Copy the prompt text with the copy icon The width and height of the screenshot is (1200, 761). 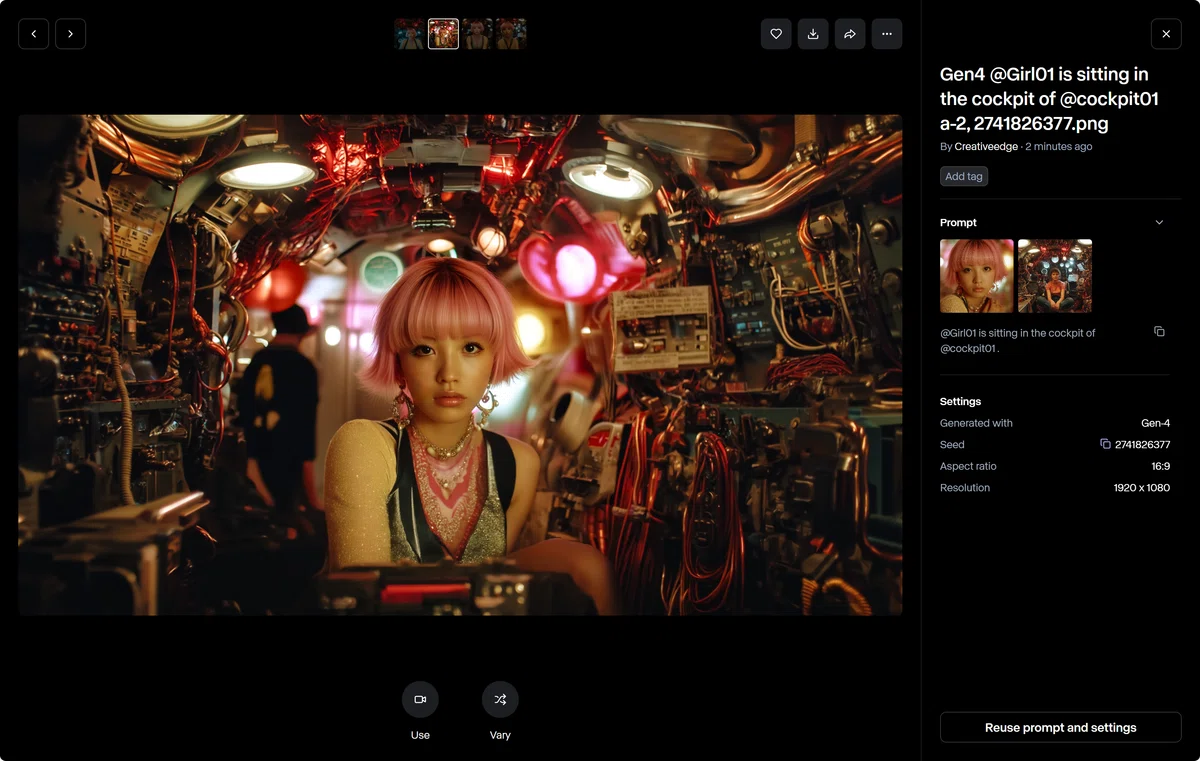tap(1159, 332)
